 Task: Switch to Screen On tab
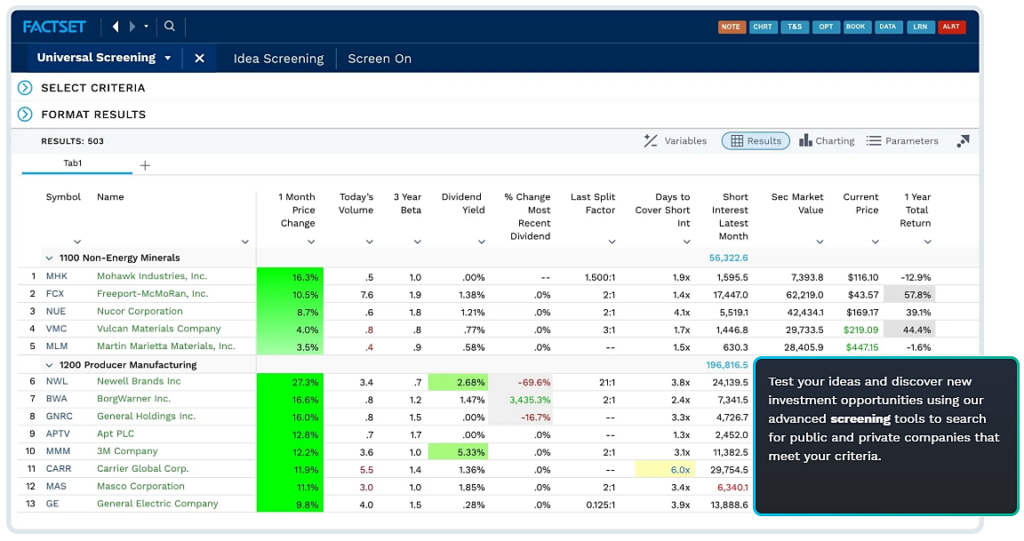[379, 58]
